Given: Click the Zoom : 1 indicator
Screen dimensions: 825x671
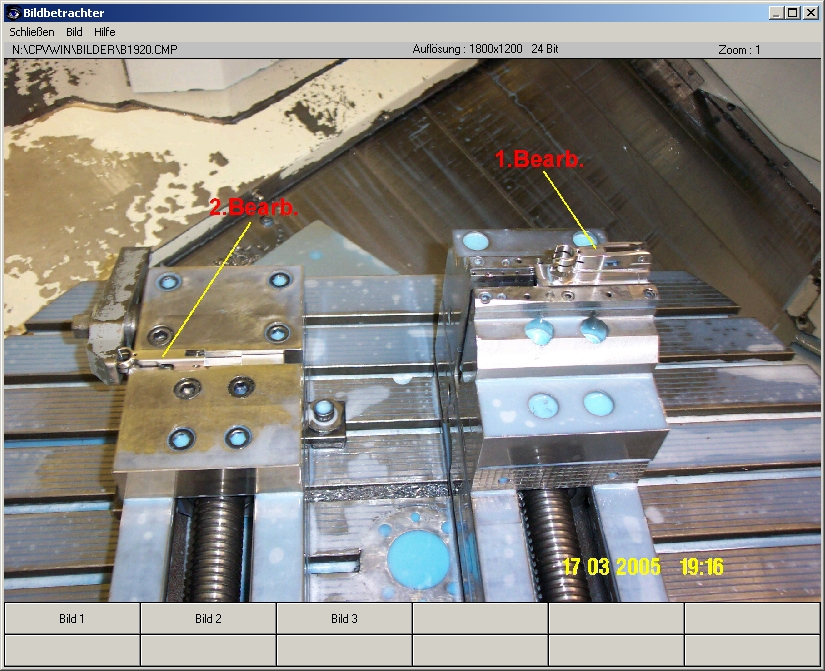Looking at the screenshot, I should point(739,49).
